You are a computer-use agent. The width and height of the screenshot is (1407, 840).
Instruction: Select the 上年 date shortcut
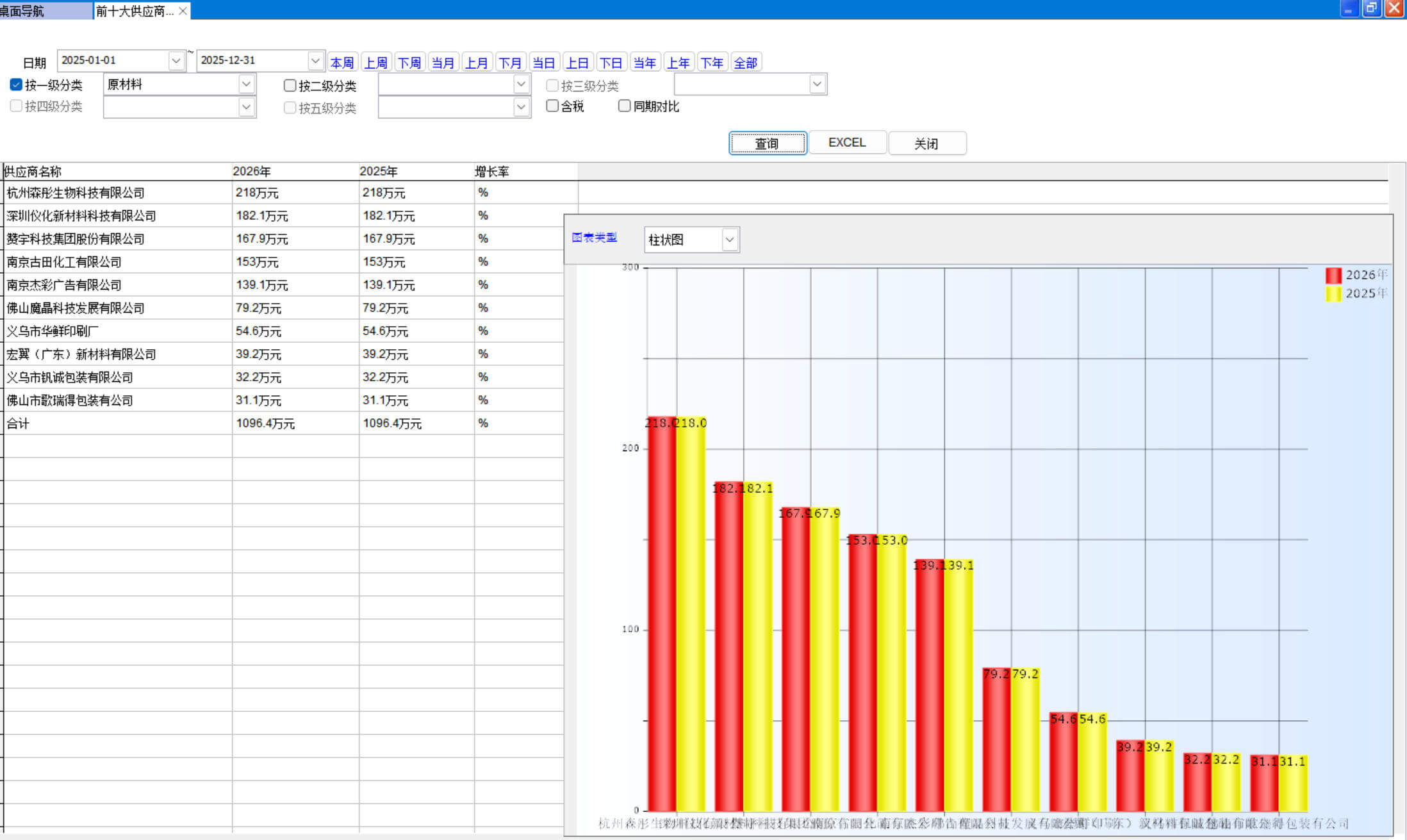[678, 62]
